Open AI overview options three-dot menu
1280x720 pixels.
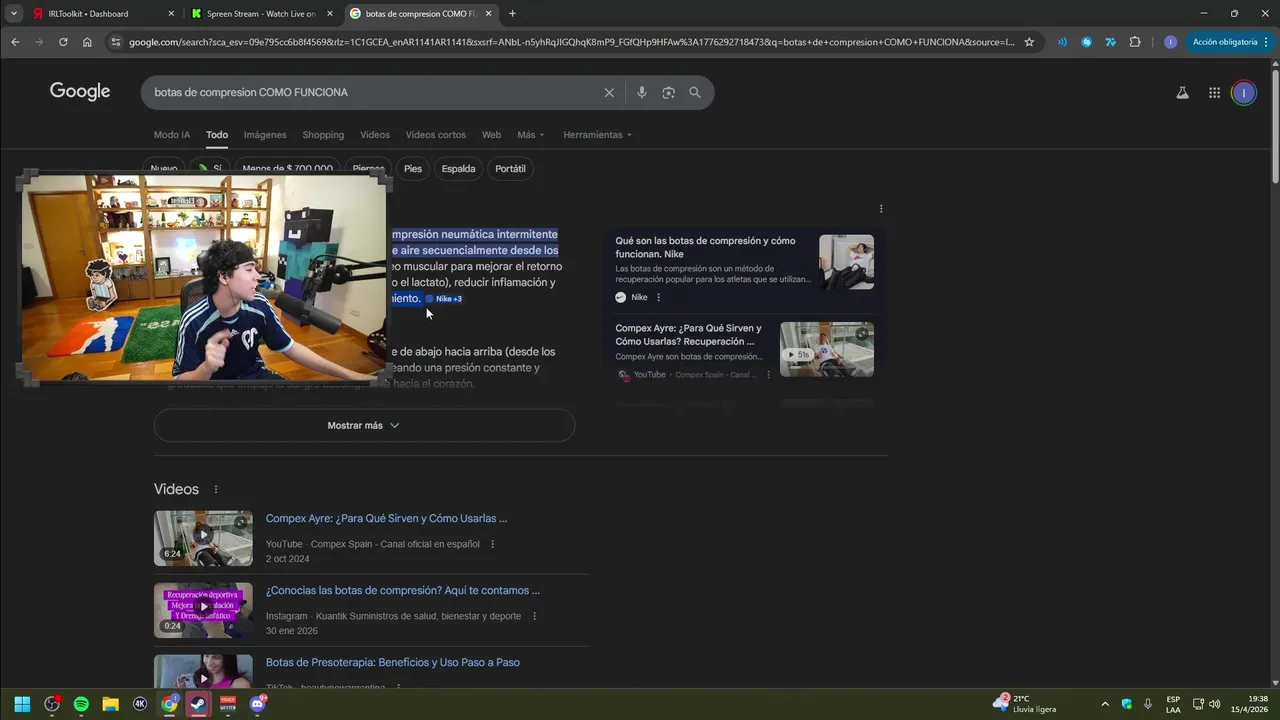[881, 209]
